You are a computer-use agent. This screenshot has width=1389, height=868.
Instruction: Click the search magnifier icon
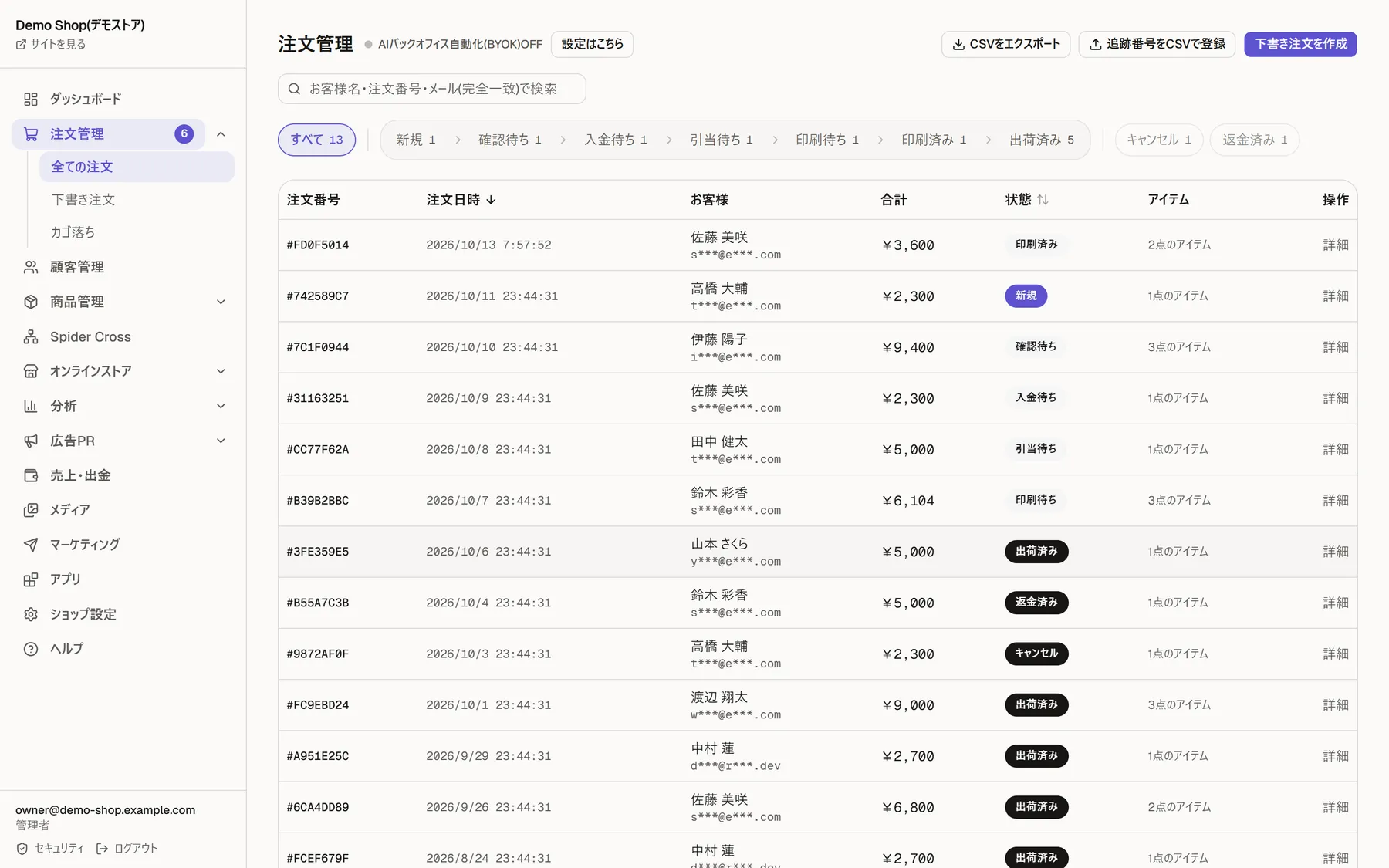pyautogui.click(x=294, y=89)
